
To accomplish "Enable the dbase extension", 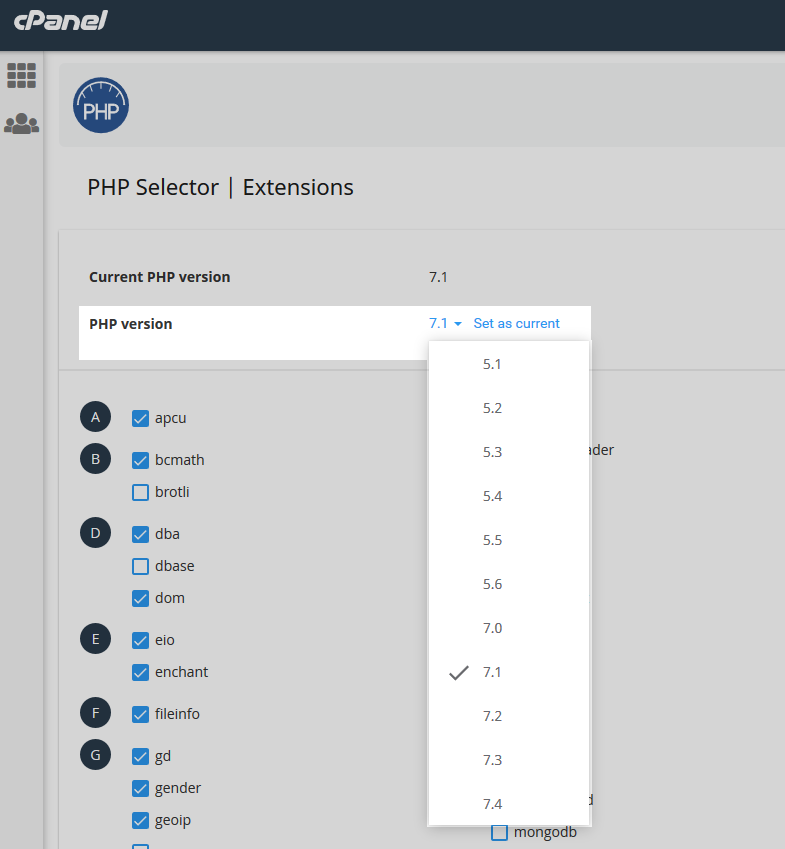I will tap(140, 566).
